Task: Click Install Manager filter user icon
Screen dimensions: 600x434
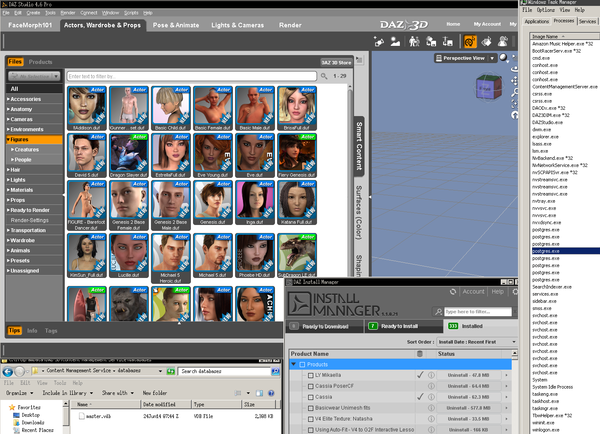Action: pos(439,312)
